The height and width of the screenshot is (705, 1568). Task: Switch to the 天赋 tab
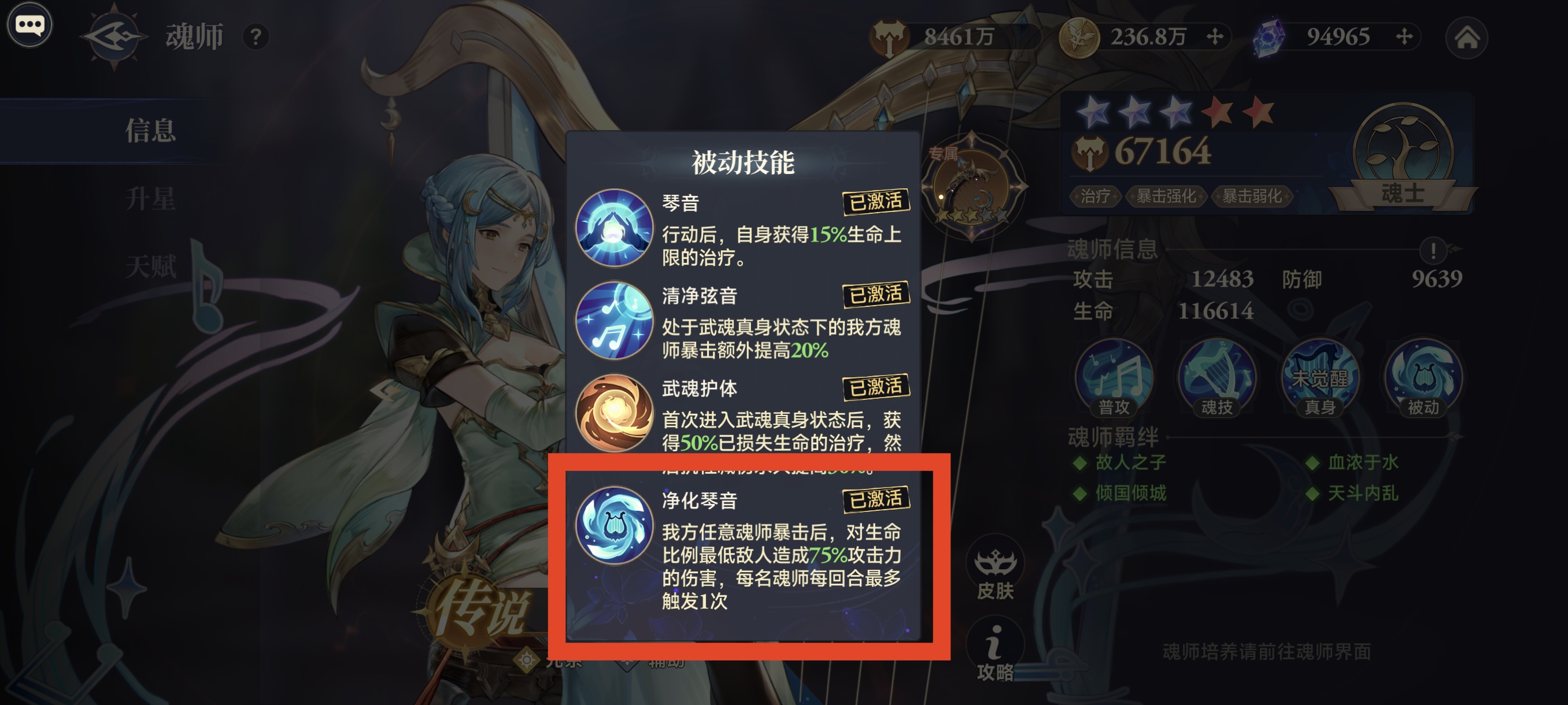point(150,266)
